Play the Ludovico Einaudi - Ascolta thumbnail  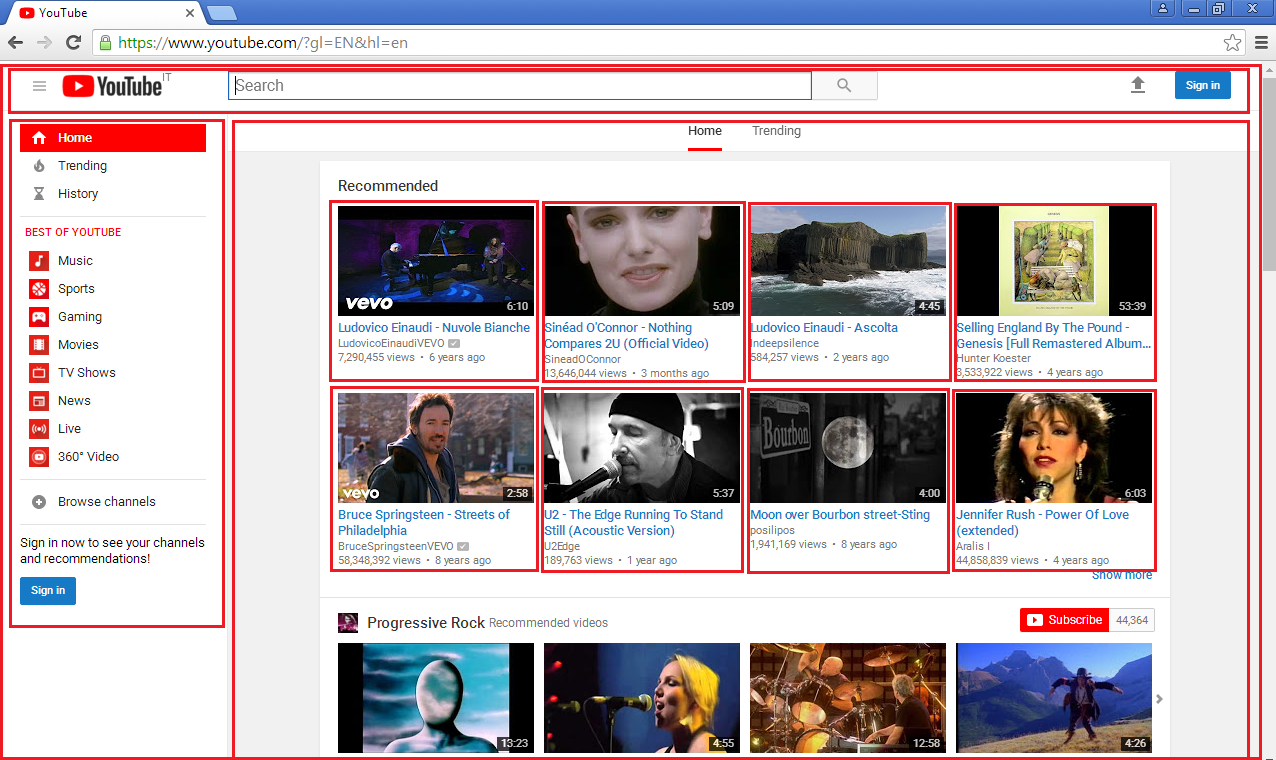(848, 261)
